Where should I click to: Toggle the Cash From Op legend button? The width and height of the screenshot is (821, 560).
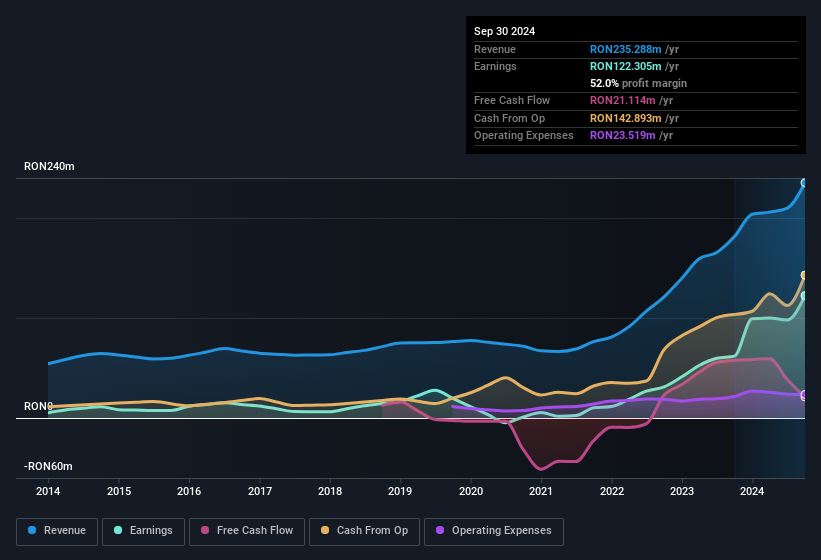point(364,531)
